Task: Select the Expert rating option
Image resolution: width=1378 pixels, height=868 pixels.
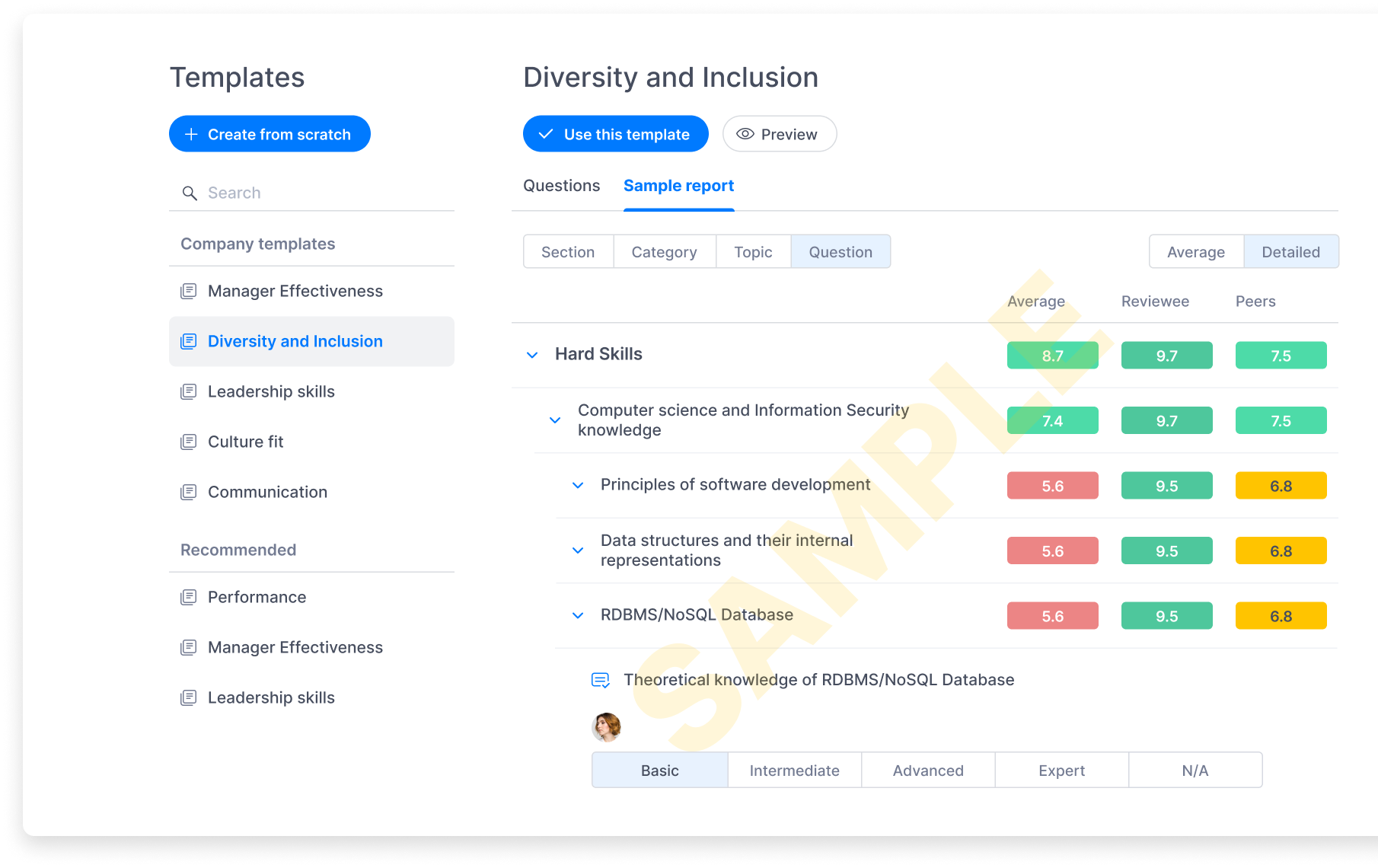Action: [x=1061, y=770]
